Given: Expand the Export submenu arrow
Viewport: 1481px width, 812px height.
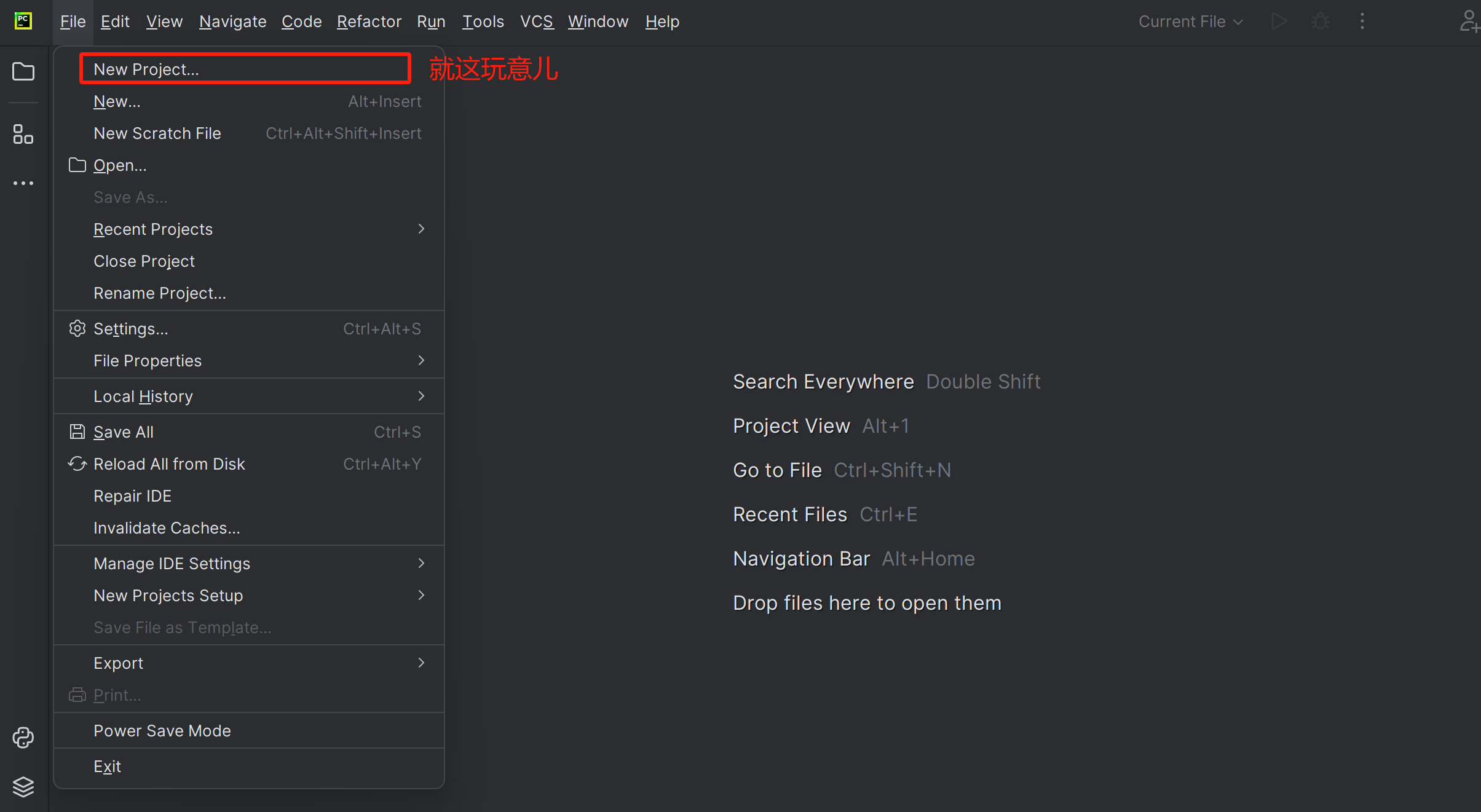Looking at the screenshot, I should click(421, 663).
